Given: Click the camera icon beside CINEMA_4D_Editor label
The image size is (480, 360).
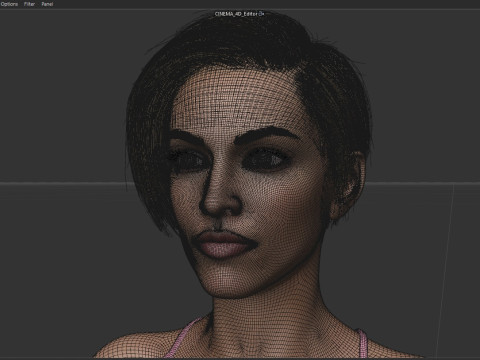Looking at the screenshot, I should pos(261,14).
